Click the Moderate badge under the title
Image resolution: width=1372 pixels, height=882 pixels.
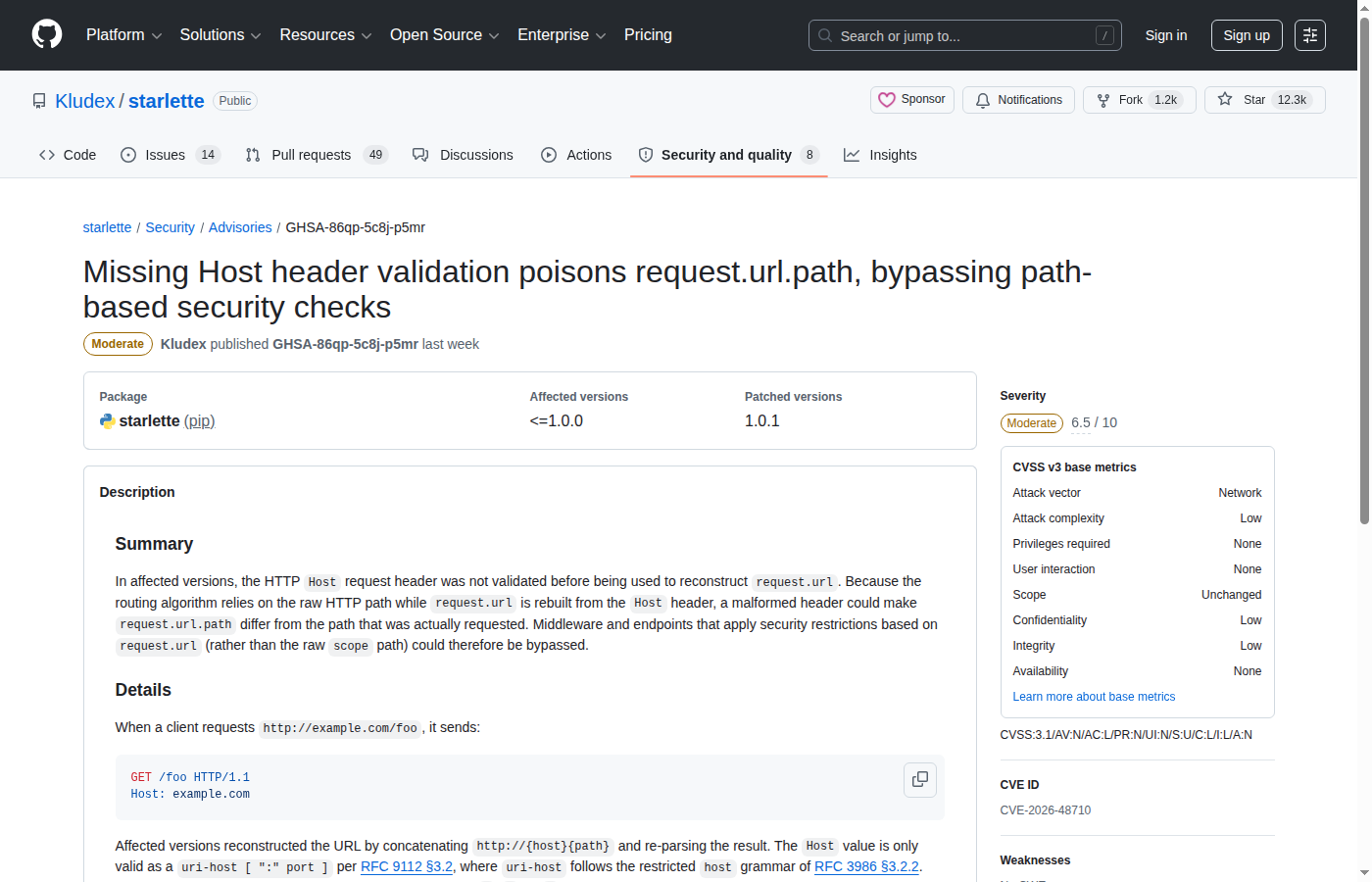coord(118,344)
